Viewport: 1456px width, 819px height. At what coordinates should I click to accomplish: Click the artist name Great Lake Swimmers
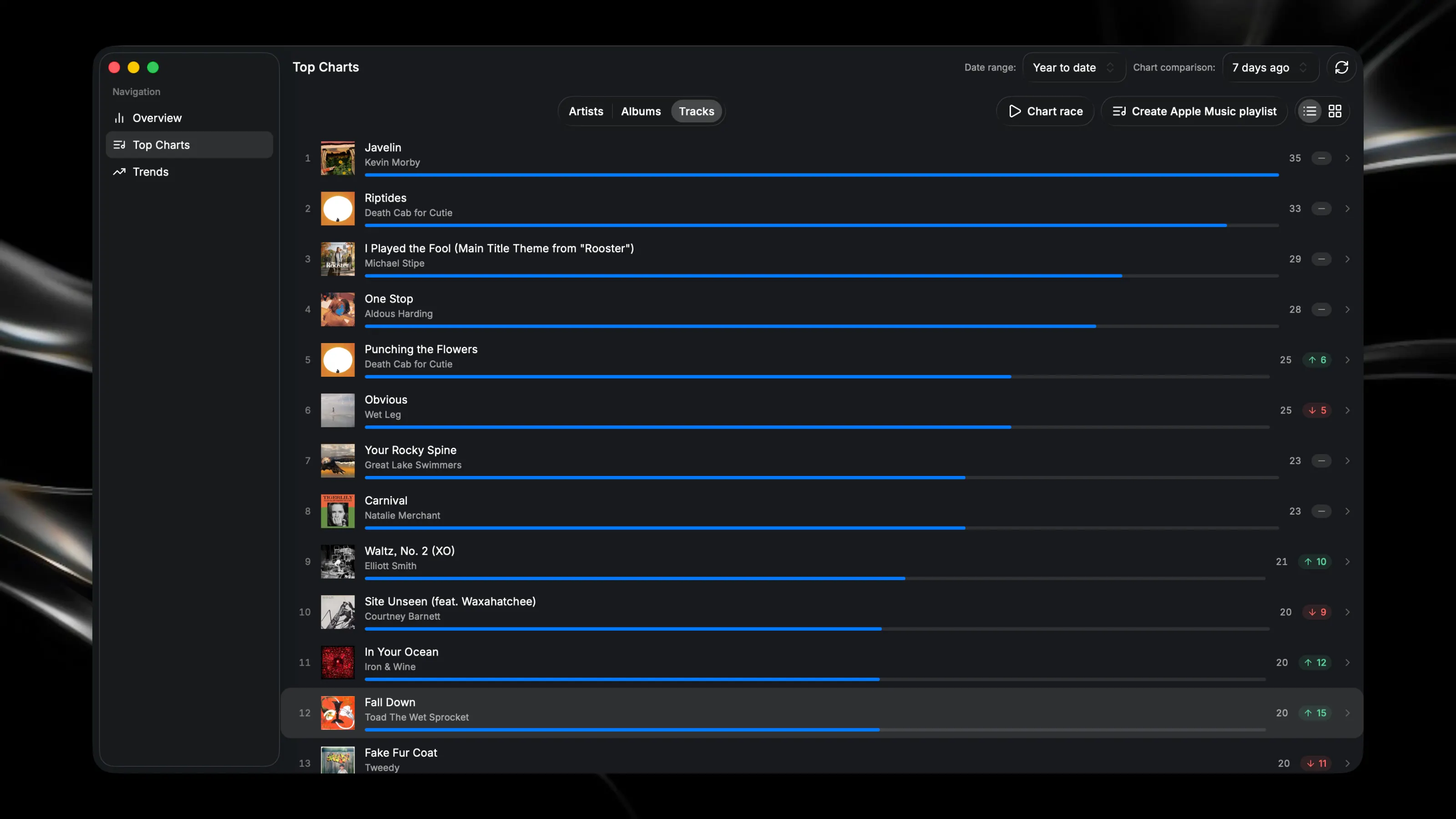coord(413,465)
